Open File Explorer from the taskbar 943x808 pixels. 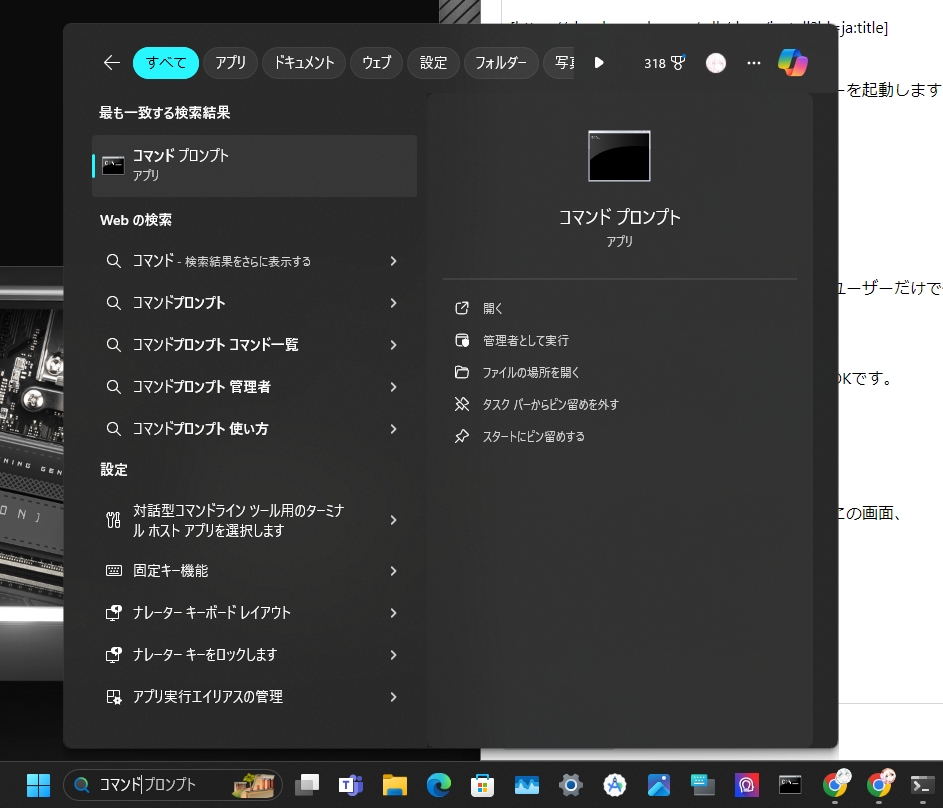coord(395,785)
